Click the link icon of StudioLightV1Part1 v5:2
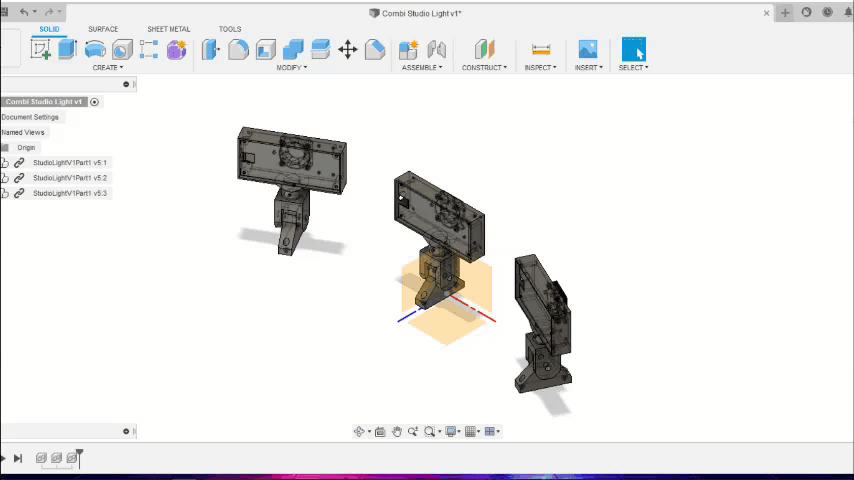The image size is (854, 480). coord(19,178)
